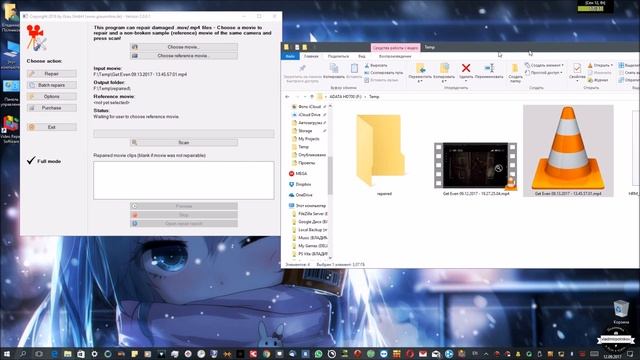Select Автозагрузки in the navigation pane

[x=309, y=122]
